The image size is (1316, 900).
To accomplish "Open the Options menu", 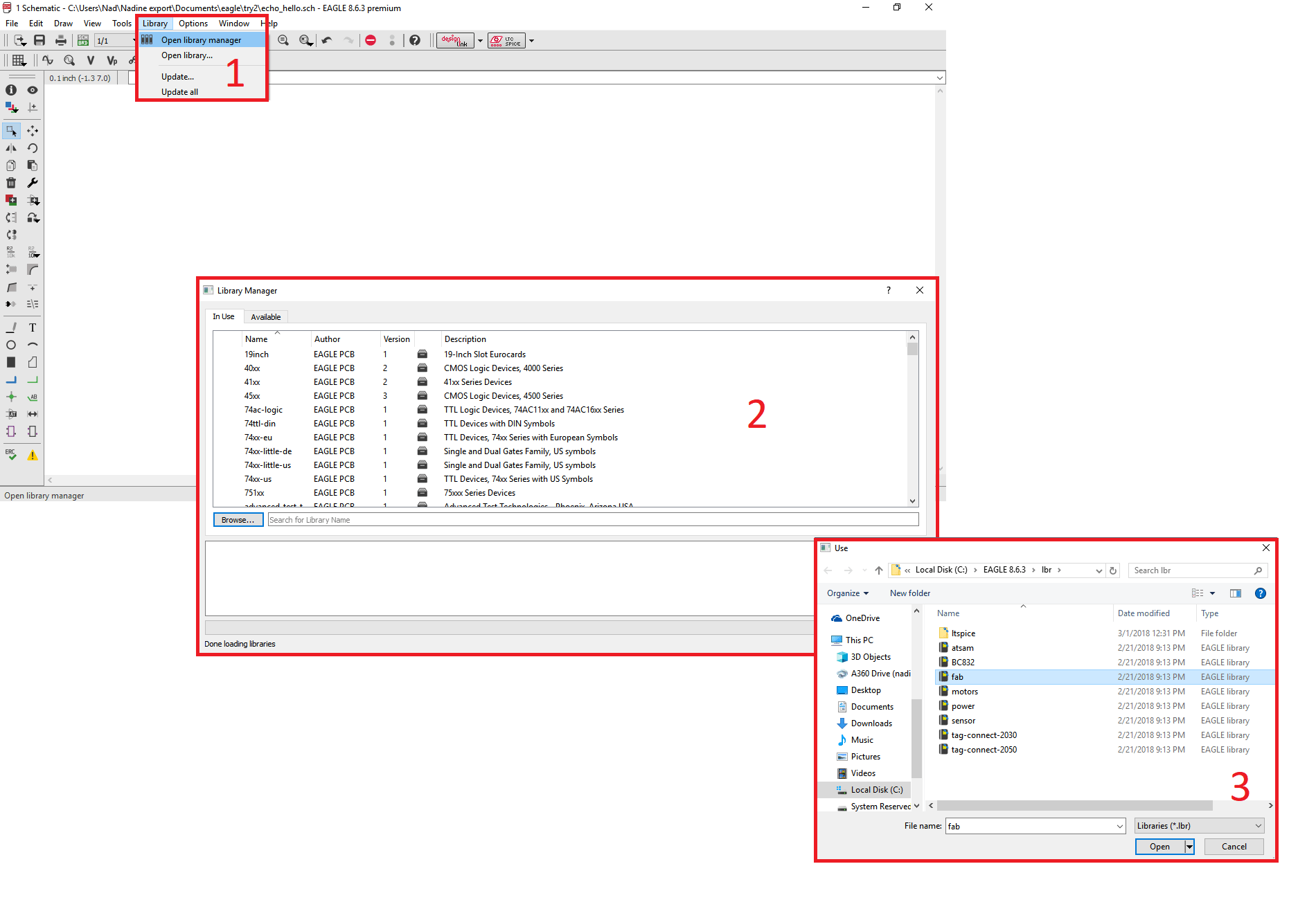I will coord(193,23).
